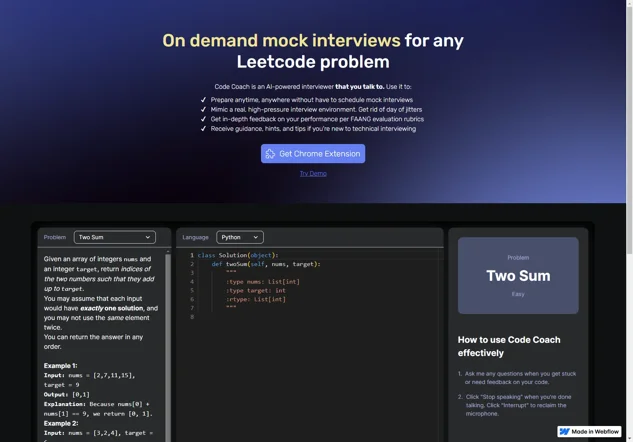
Task: Click the ':type nums: List[int]' code line
Action: 262,282
